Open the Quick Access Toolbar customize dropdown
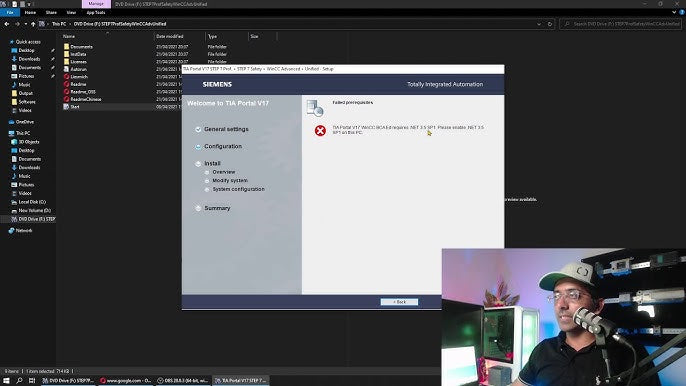 click(x=30, y=4)
